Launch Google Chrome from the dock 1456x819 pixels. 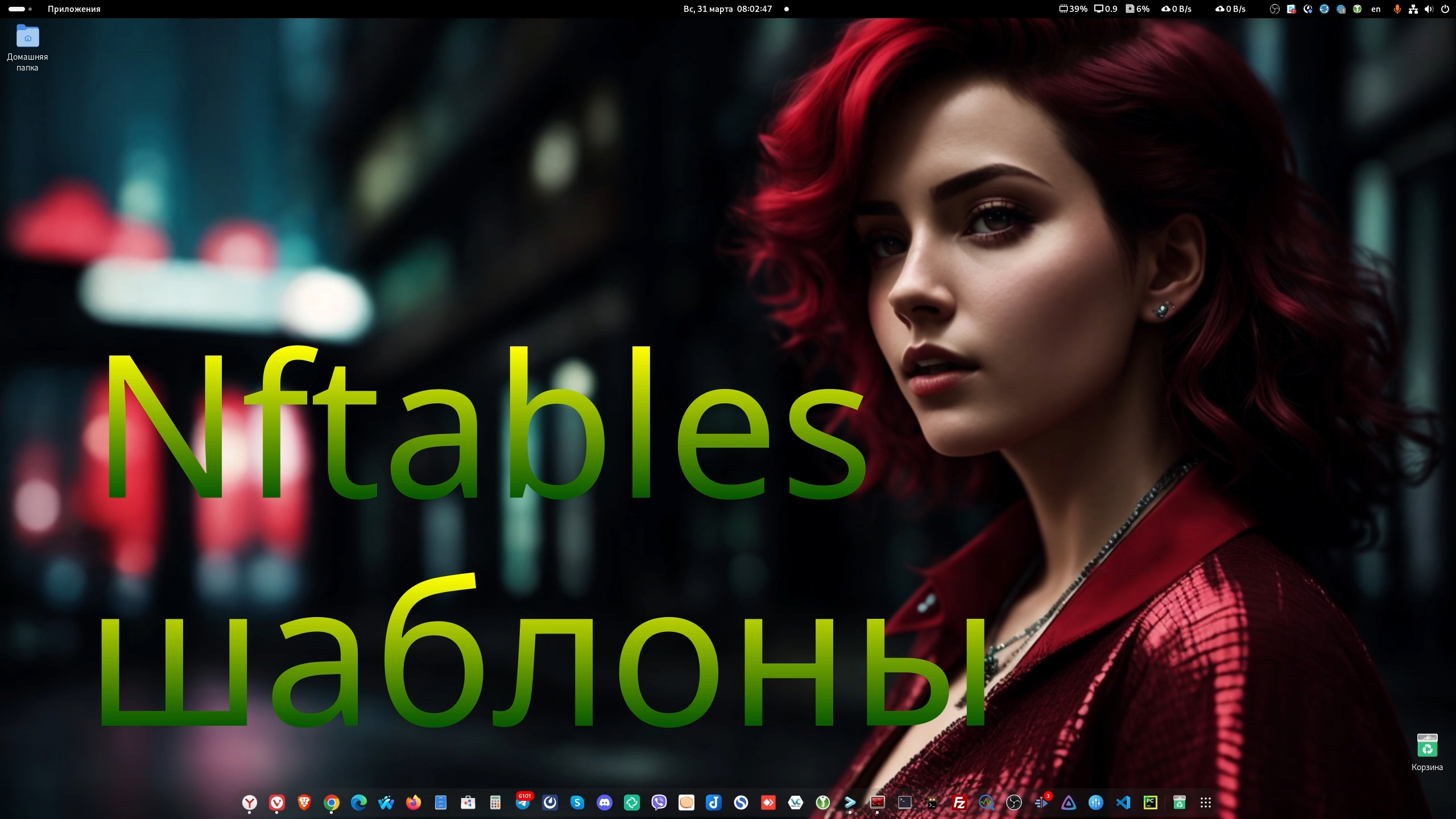click(332, 803)
